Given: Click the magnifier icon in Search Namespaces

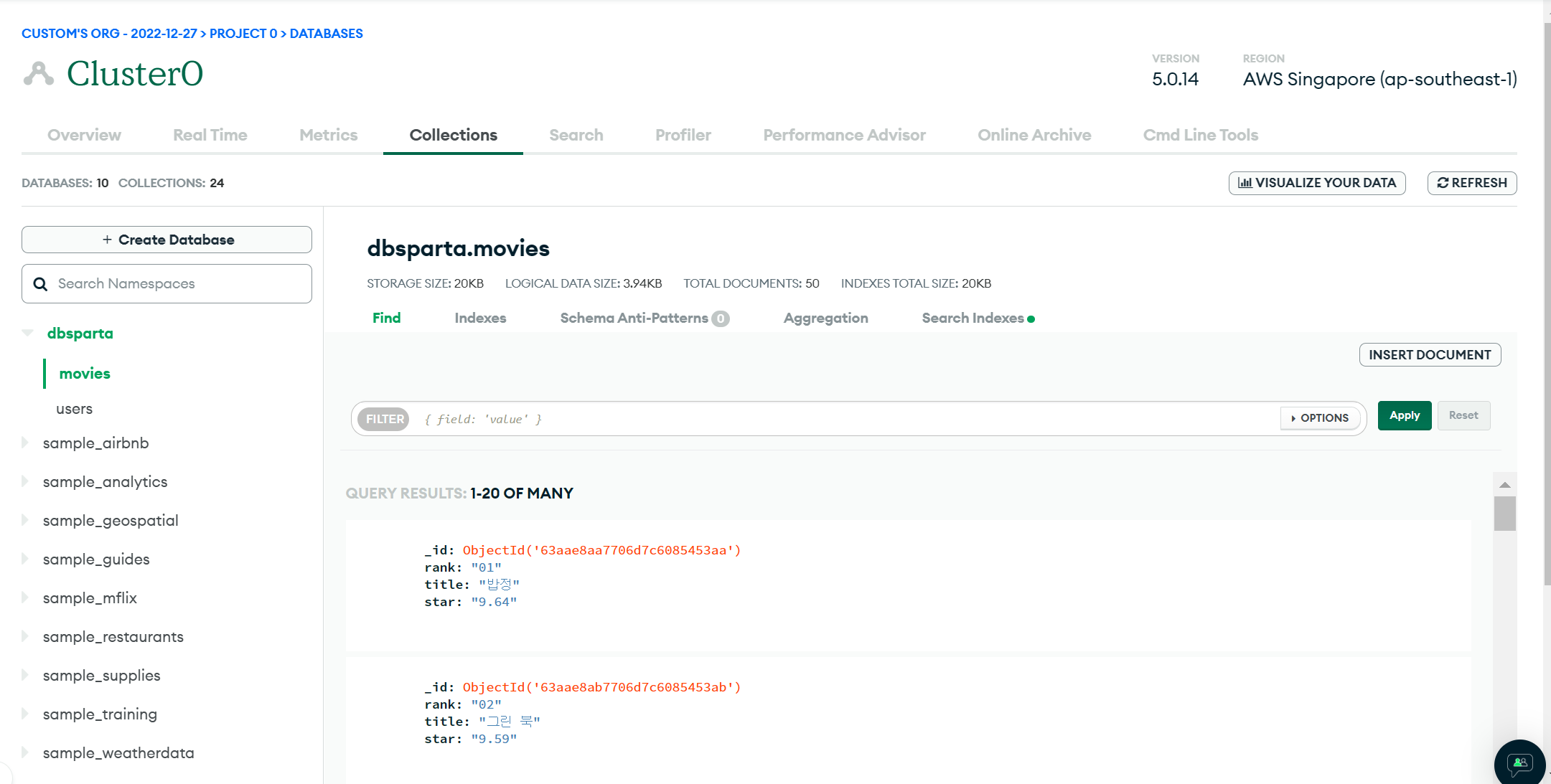Looking at the screenshot, I should [41, 284].
